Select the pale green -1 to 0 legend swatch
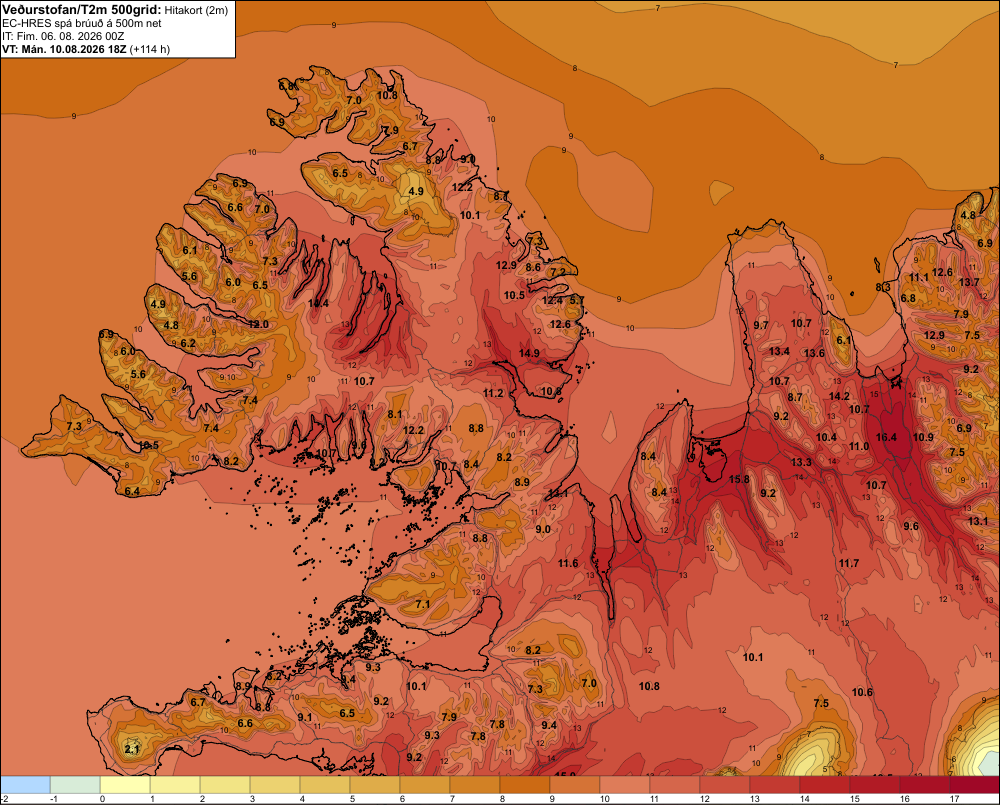 [75, 785]
